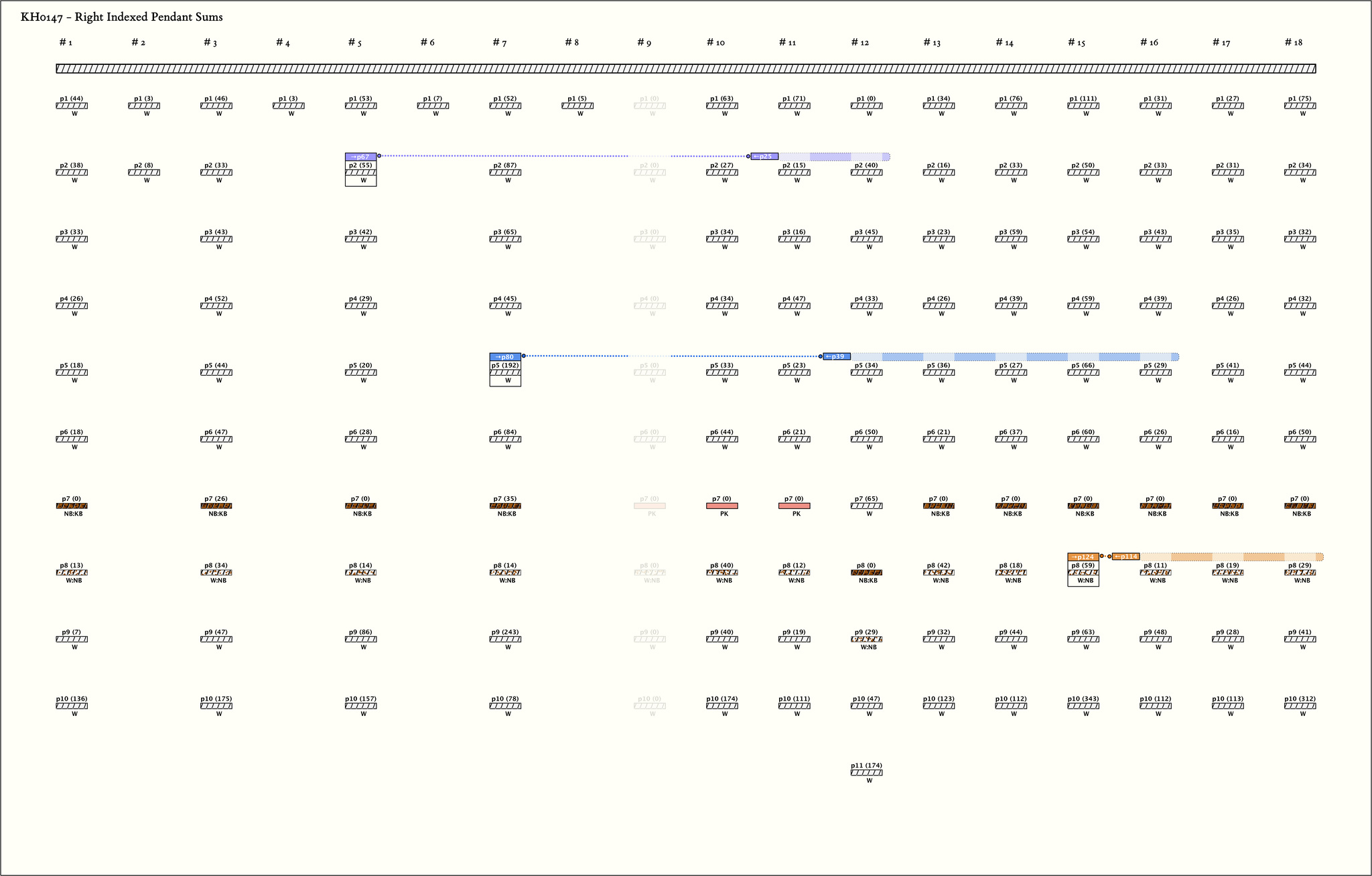The width and height of the screenshot is (1372, 876).
Task: Click the p2 (8) pendant label
Action: (143, 165)
